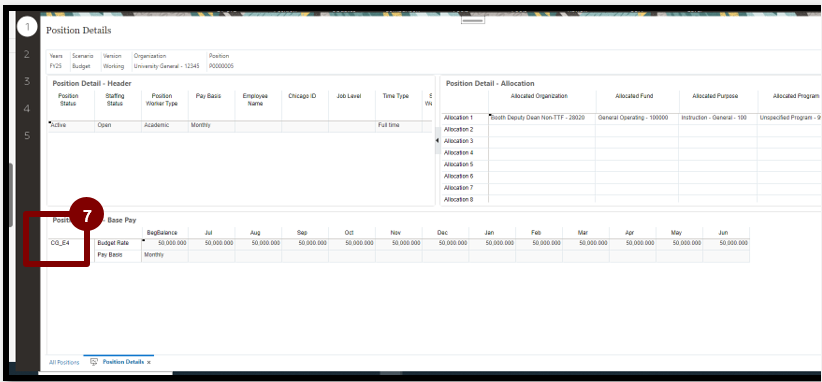822x382 pixels.
Task: Select the 'Full time' Time Type cell
Action: click(x=399, y=126)
